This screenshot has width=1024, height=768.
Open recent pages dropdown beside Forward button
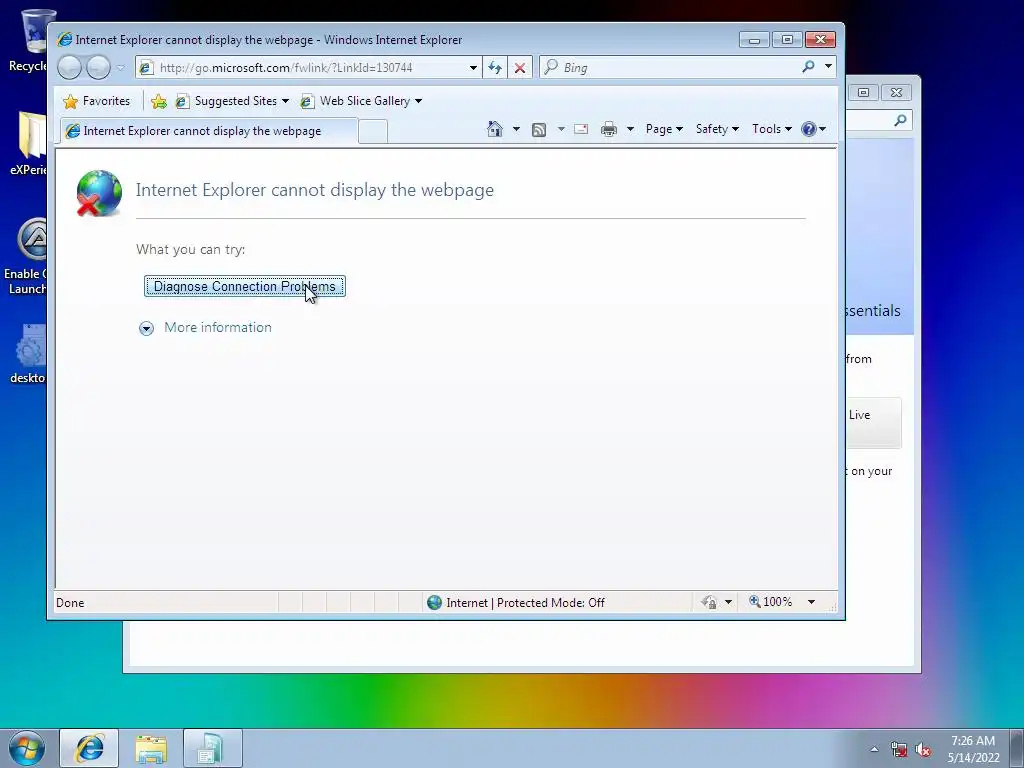121,67
